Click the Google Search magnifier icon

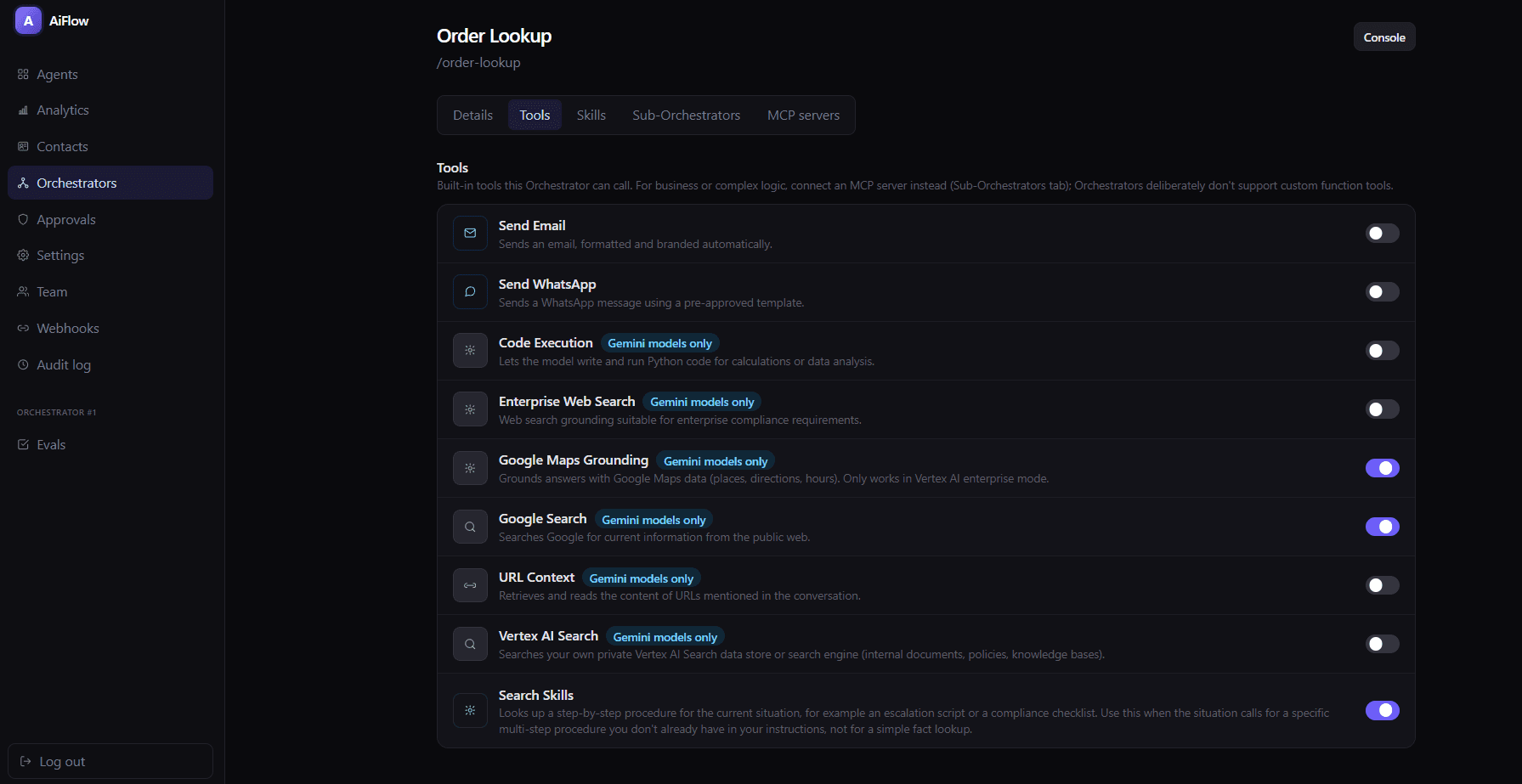[x=470, y=527]
